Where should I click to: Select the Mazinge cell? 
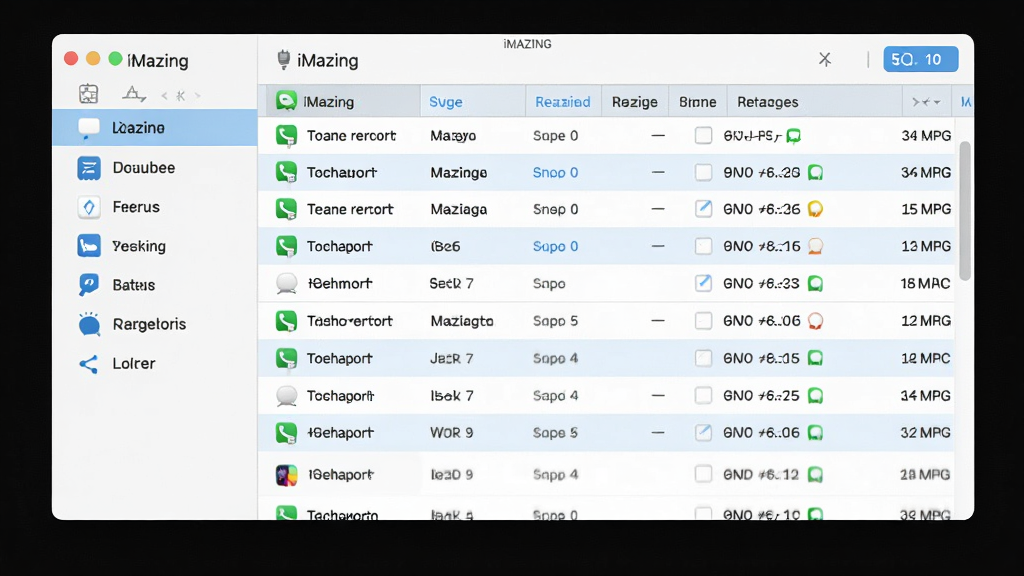[458, 172]
